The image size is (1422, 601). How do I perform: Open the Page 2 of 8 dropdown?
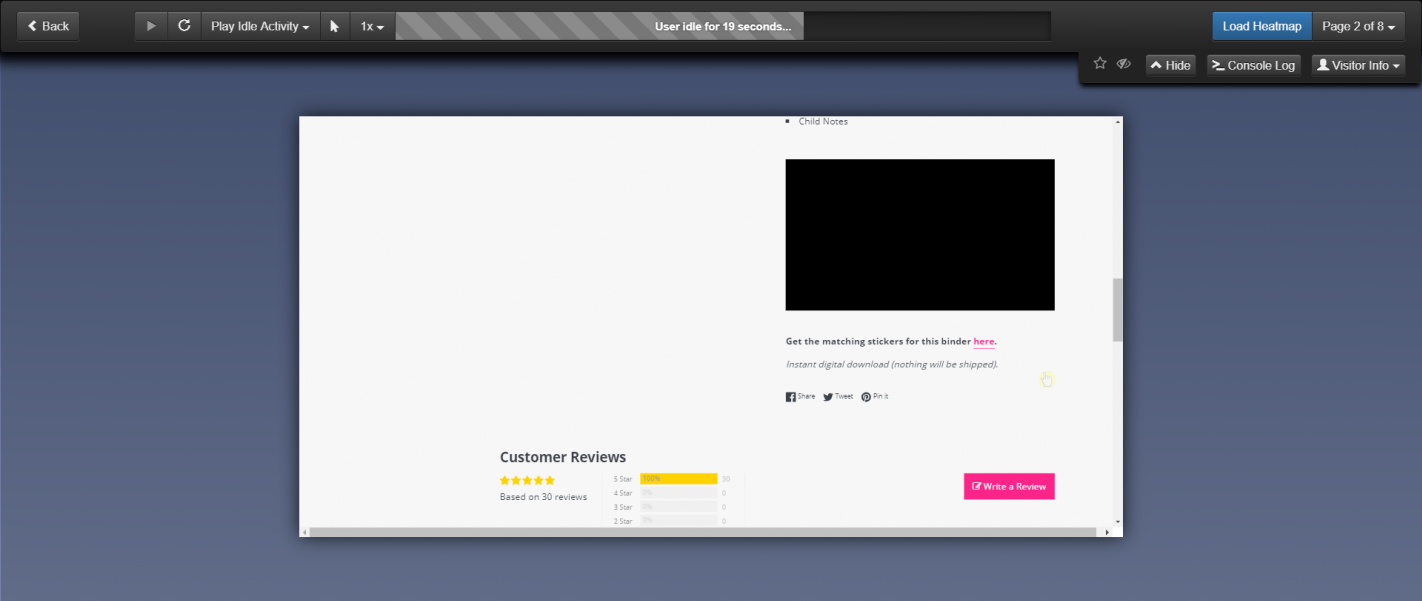click(1358, 26)
